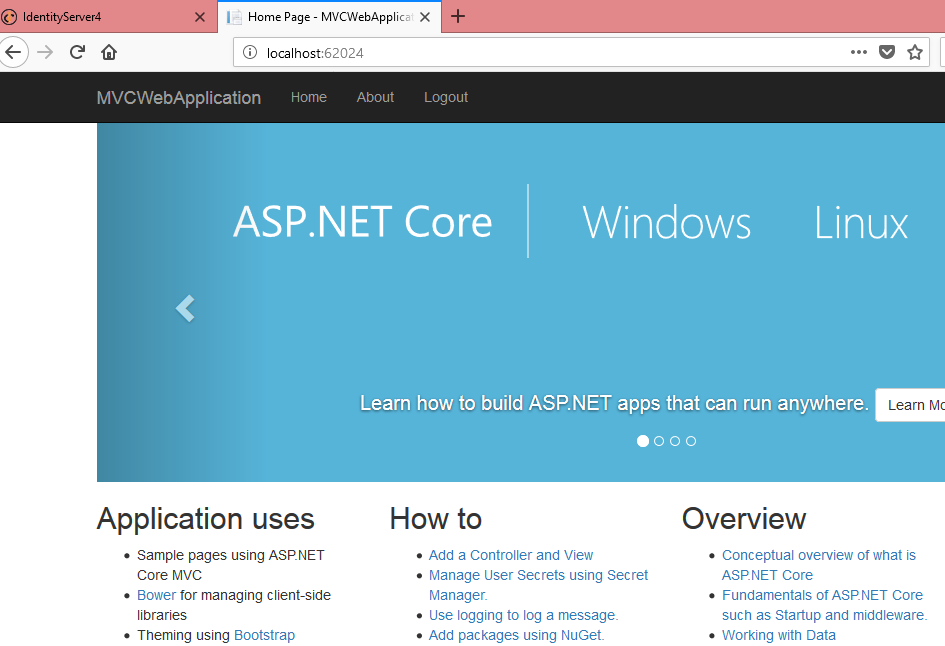Reload the page with the refresh icon

[77, 52]
